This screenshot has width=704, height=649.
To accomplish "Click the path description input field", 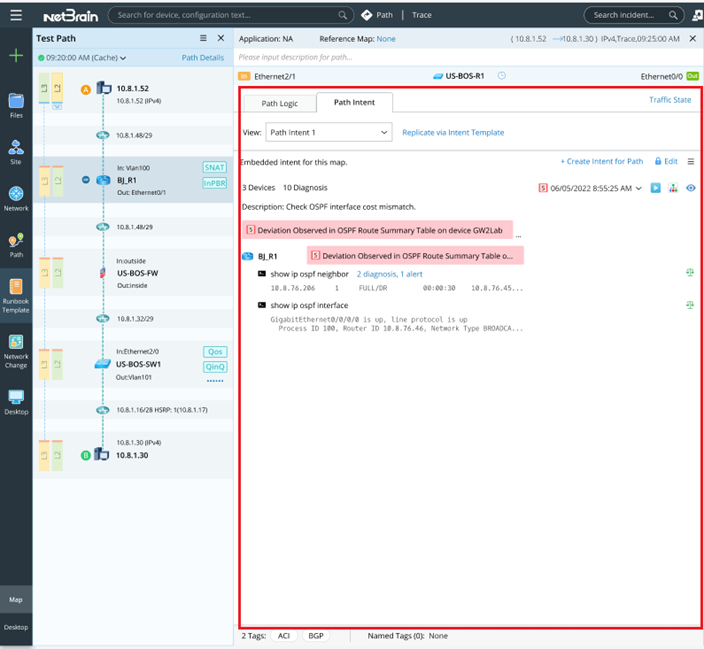I will (467, 57).
